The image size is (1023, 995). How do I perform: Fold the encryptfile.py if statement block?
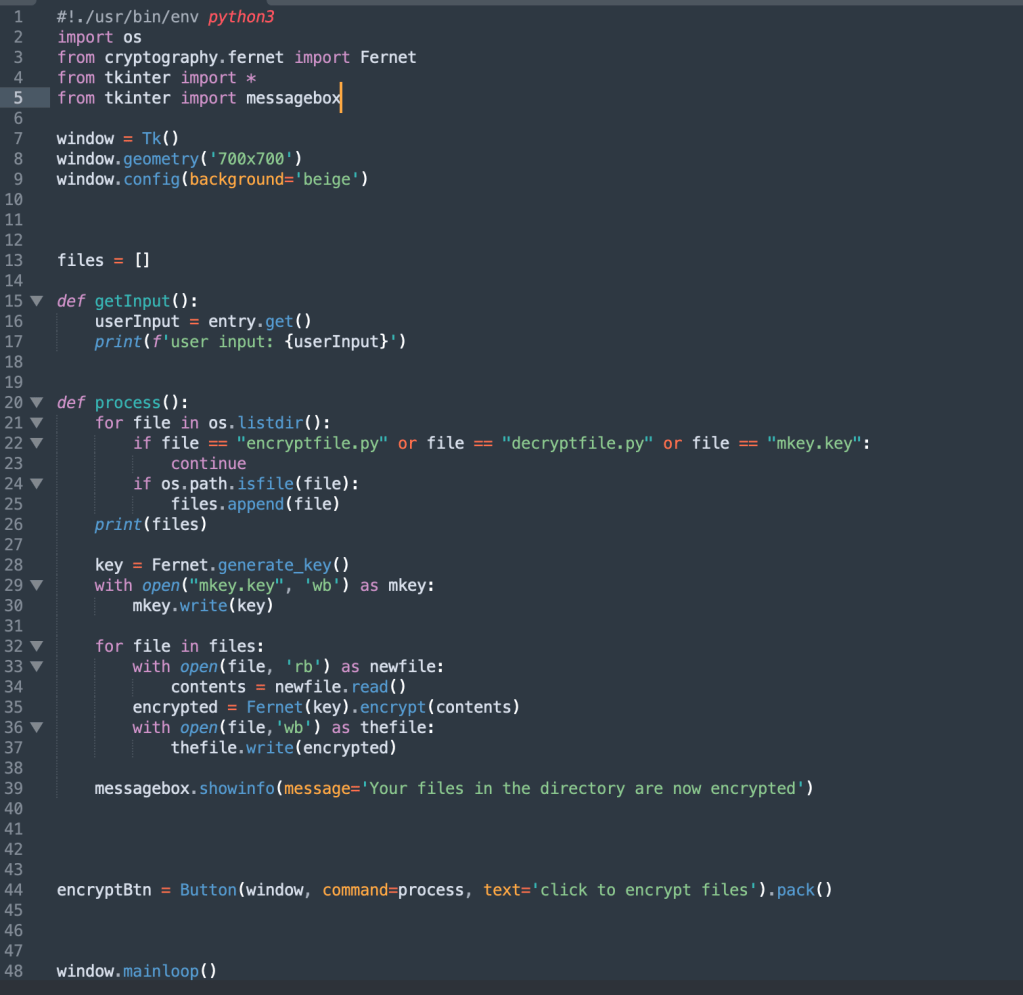[x=37, y=443]
